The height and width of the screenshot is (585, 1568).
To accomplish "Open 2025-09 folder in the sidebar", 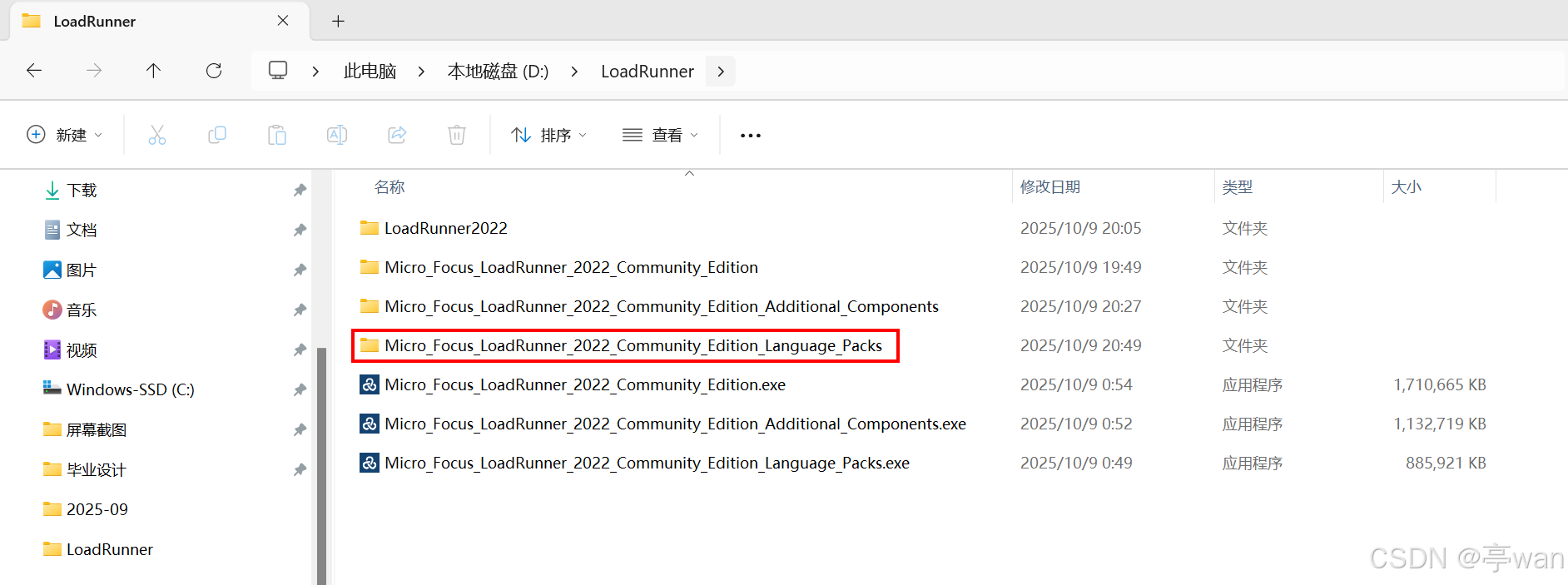I will coord(85,509).
